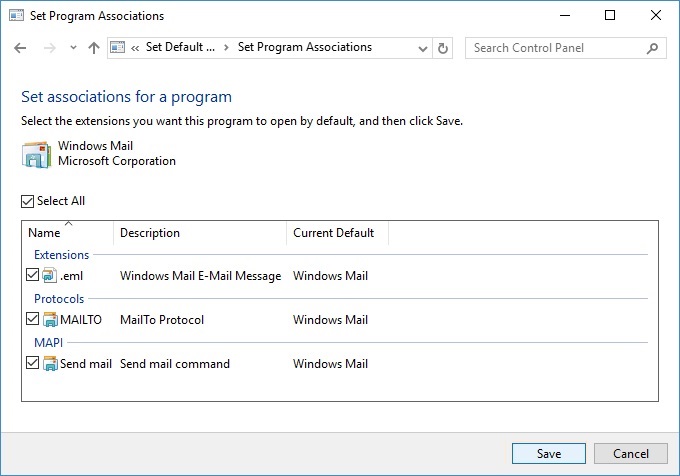Expand the address bar history dropdown
The width and height of the screenshot is (680, 476).
coord(423,48)
